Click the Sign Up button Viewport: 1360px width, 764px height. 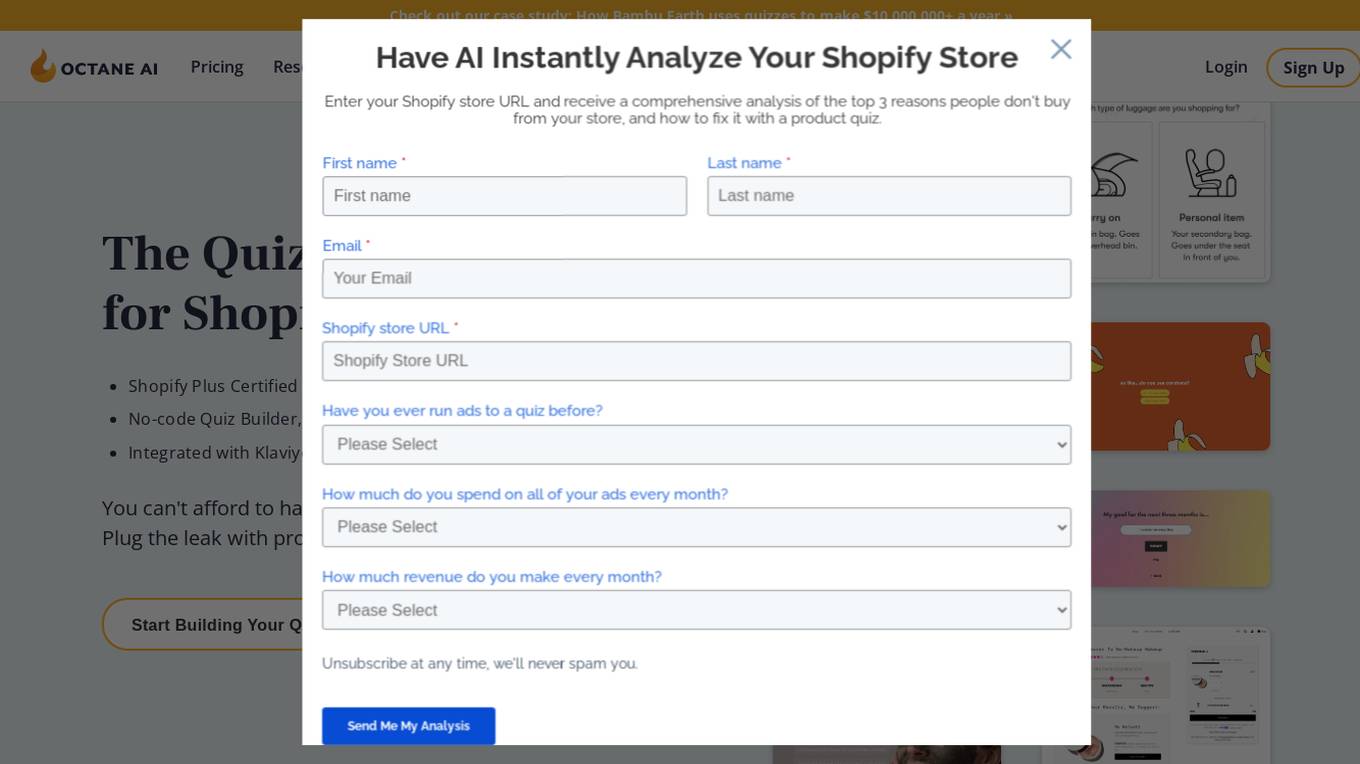(1313, 67)
